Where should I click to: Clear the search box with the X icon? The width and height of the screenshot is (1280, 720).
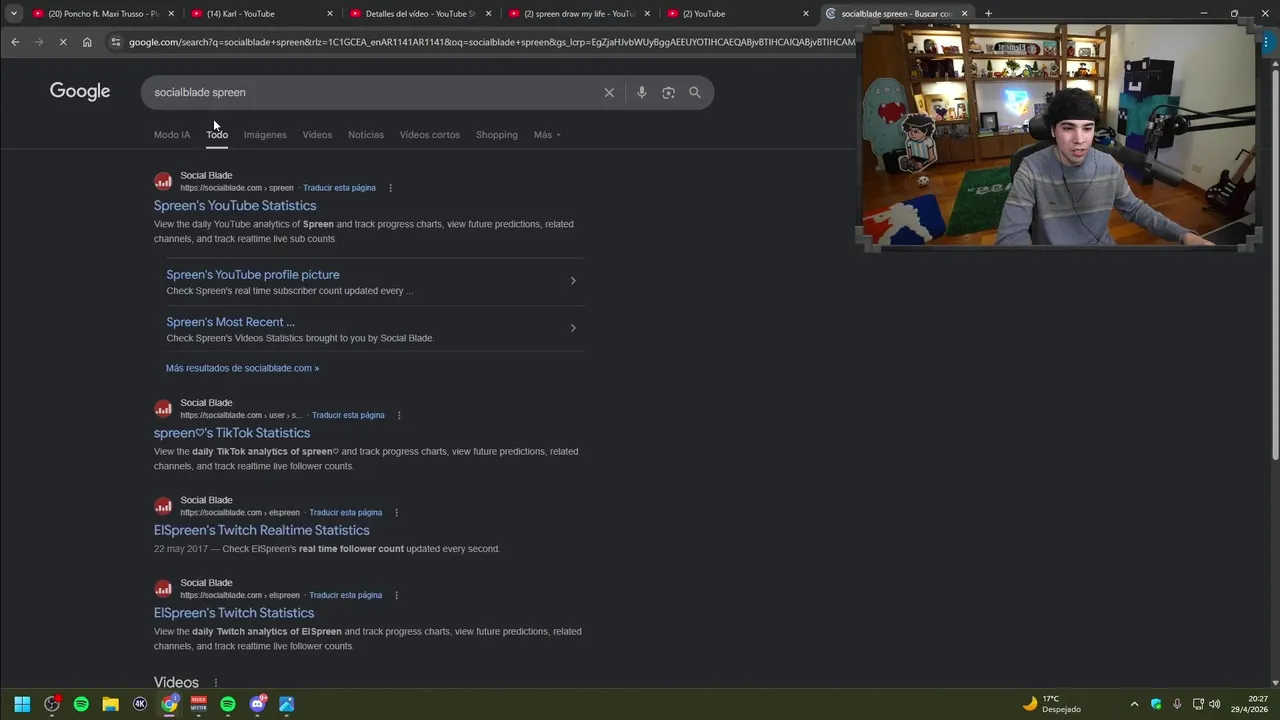click(609, 92)
